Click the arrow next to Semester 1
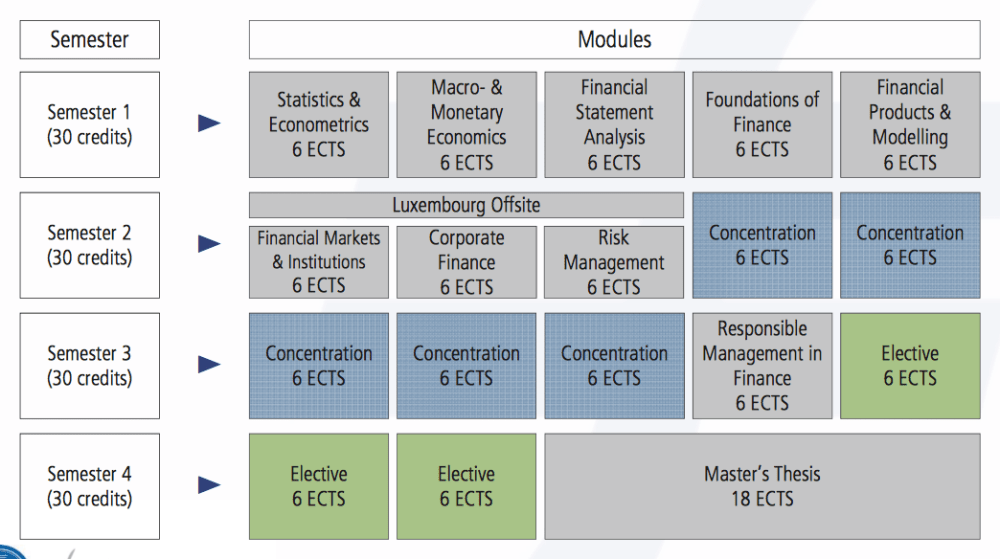This screenshot has width=1000, height=559. (209, 124)
